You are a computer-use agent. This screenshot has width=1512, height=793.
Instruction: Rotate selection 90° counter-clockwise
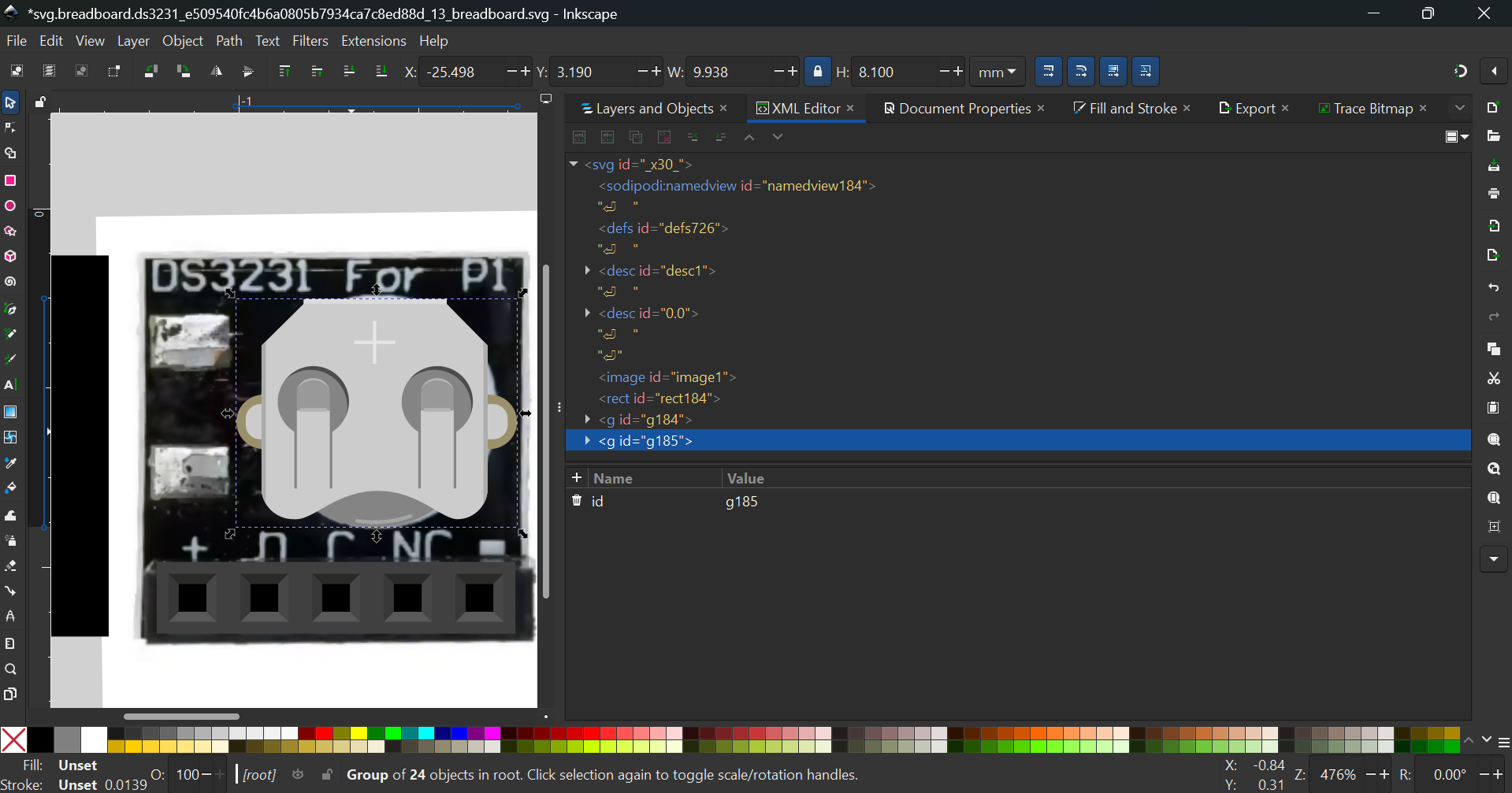click(x=151, y=72)
